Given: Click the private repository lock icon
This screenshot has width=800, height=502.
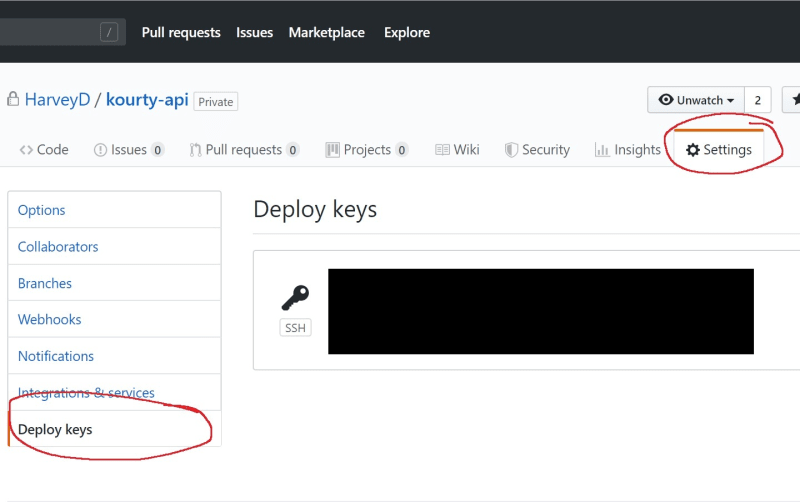Looking at the screenshot, I should pyautogui.click(x=13, y=99).
